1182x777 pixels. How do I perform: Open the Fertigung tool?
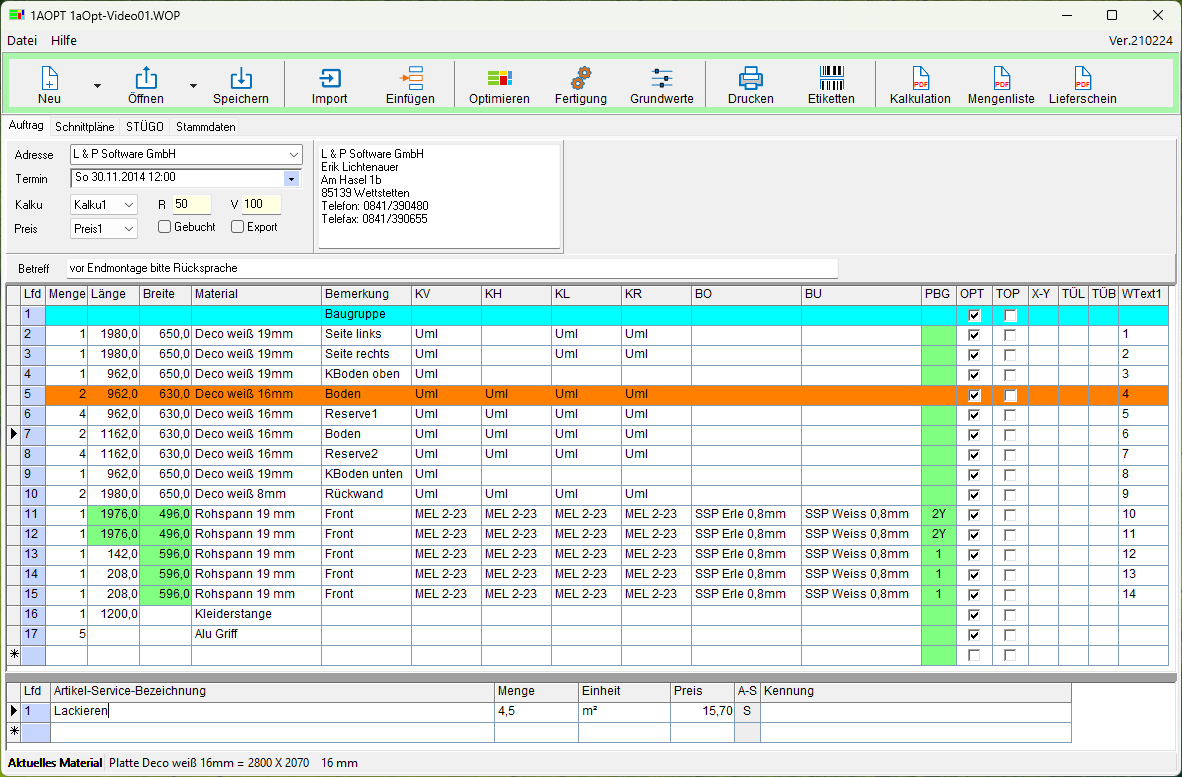click(x=581, y=84)
